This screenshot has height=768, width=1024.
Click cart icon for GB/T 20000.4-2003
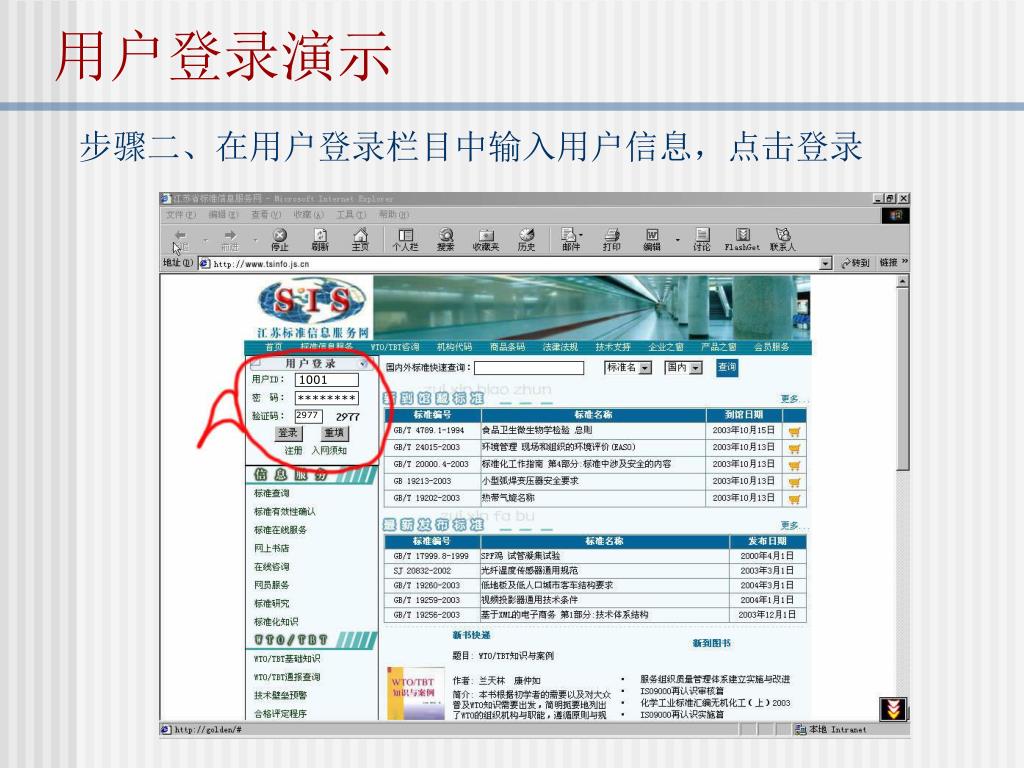794,465
